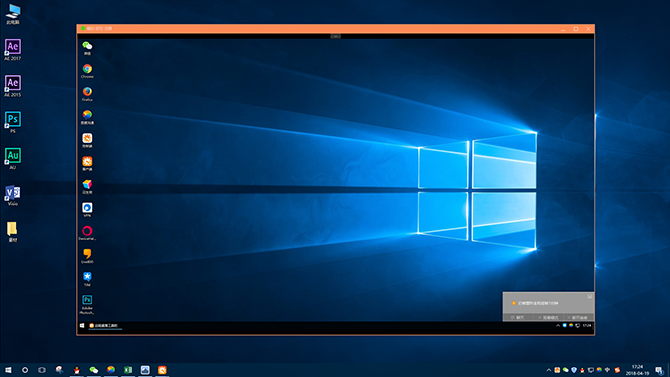Minimize the orange remote control window
The height and width of the screenshot is (377, 670).
(563, 29)
